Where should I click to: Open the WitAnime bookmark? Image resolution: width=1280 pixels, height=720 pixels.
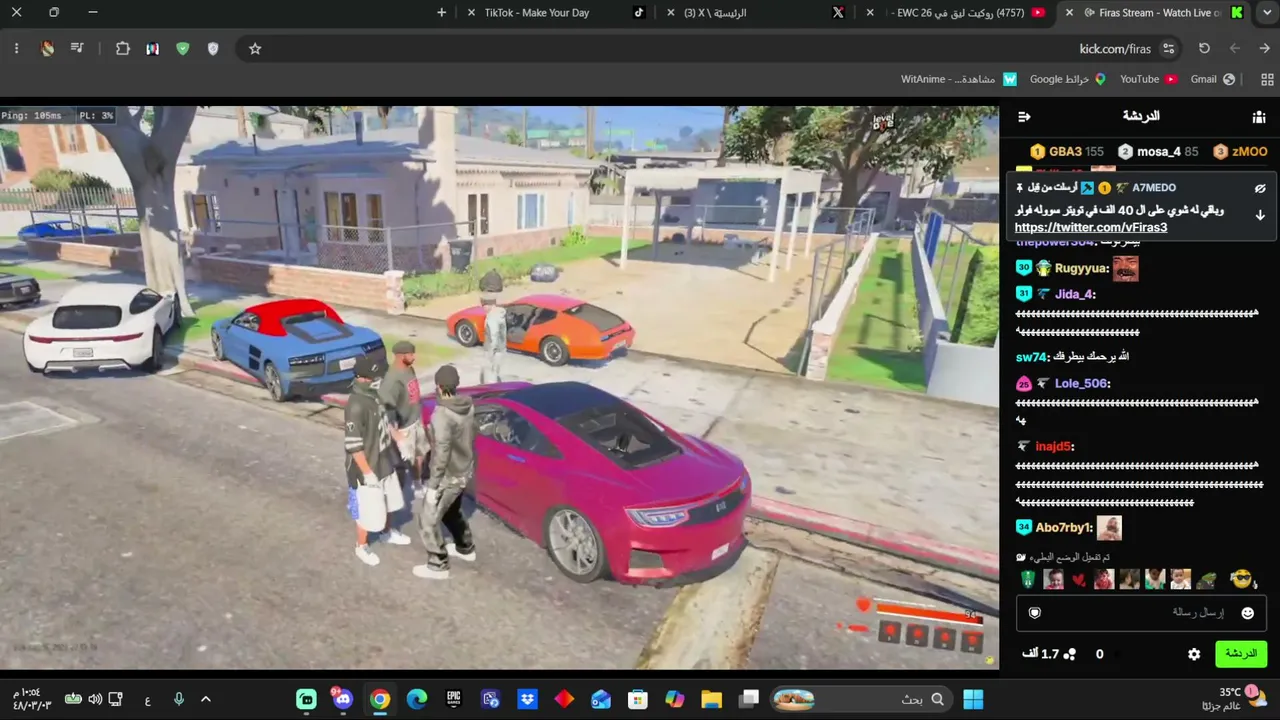(x=959, y=79)
